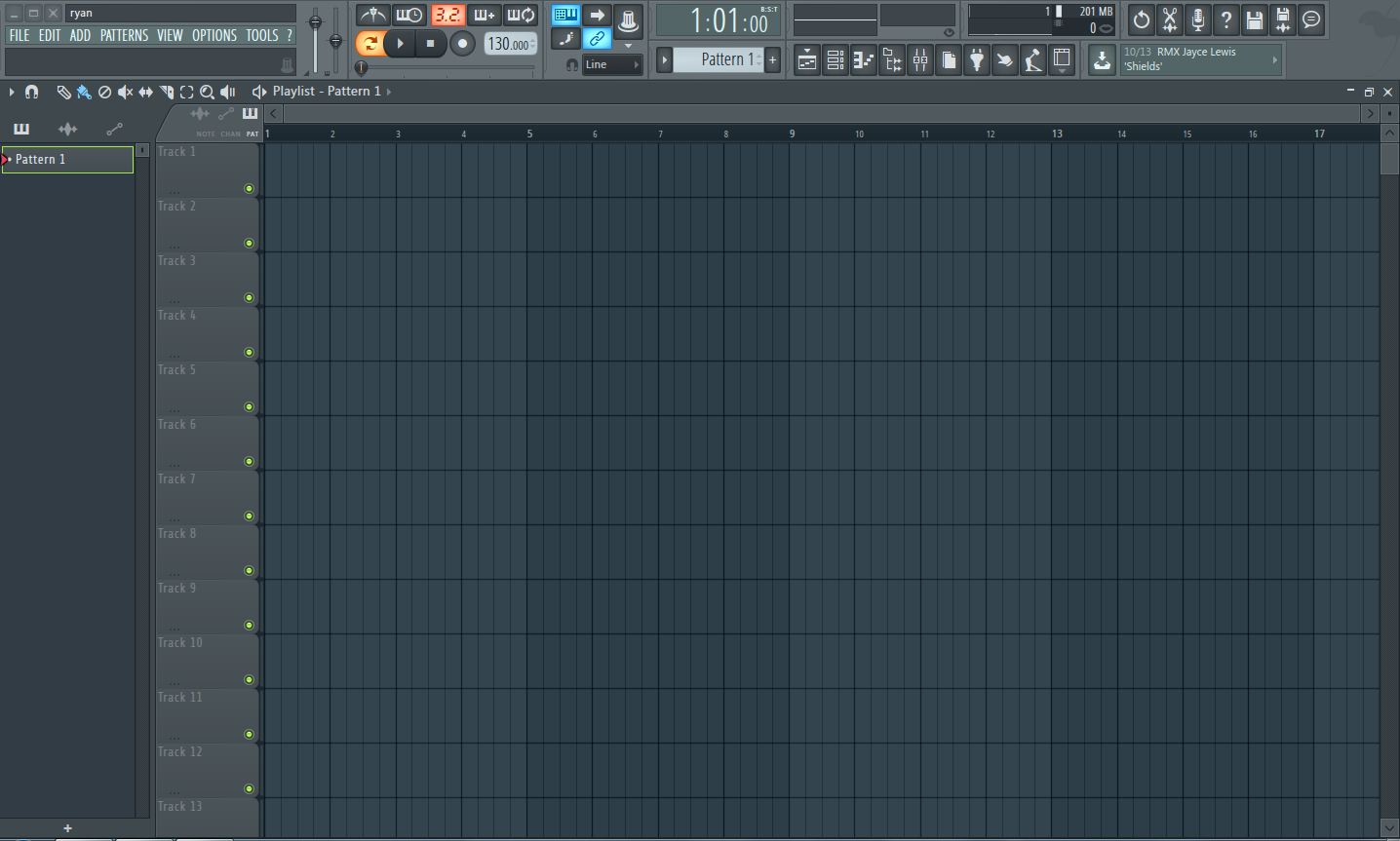Select the Playlist Mute tool

pos(124,92)
